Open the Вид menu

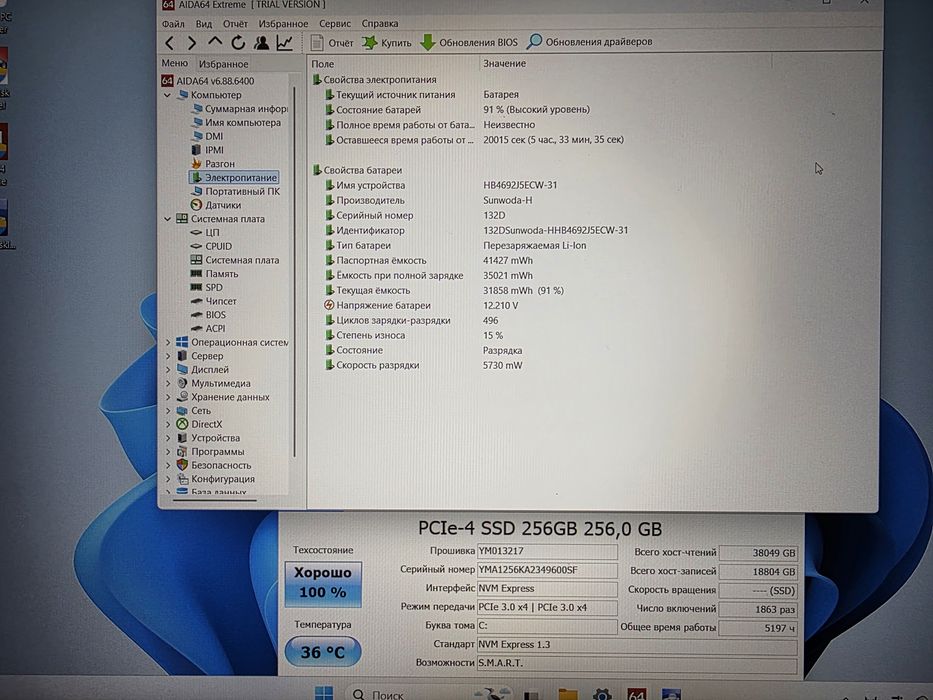[204, 24]
